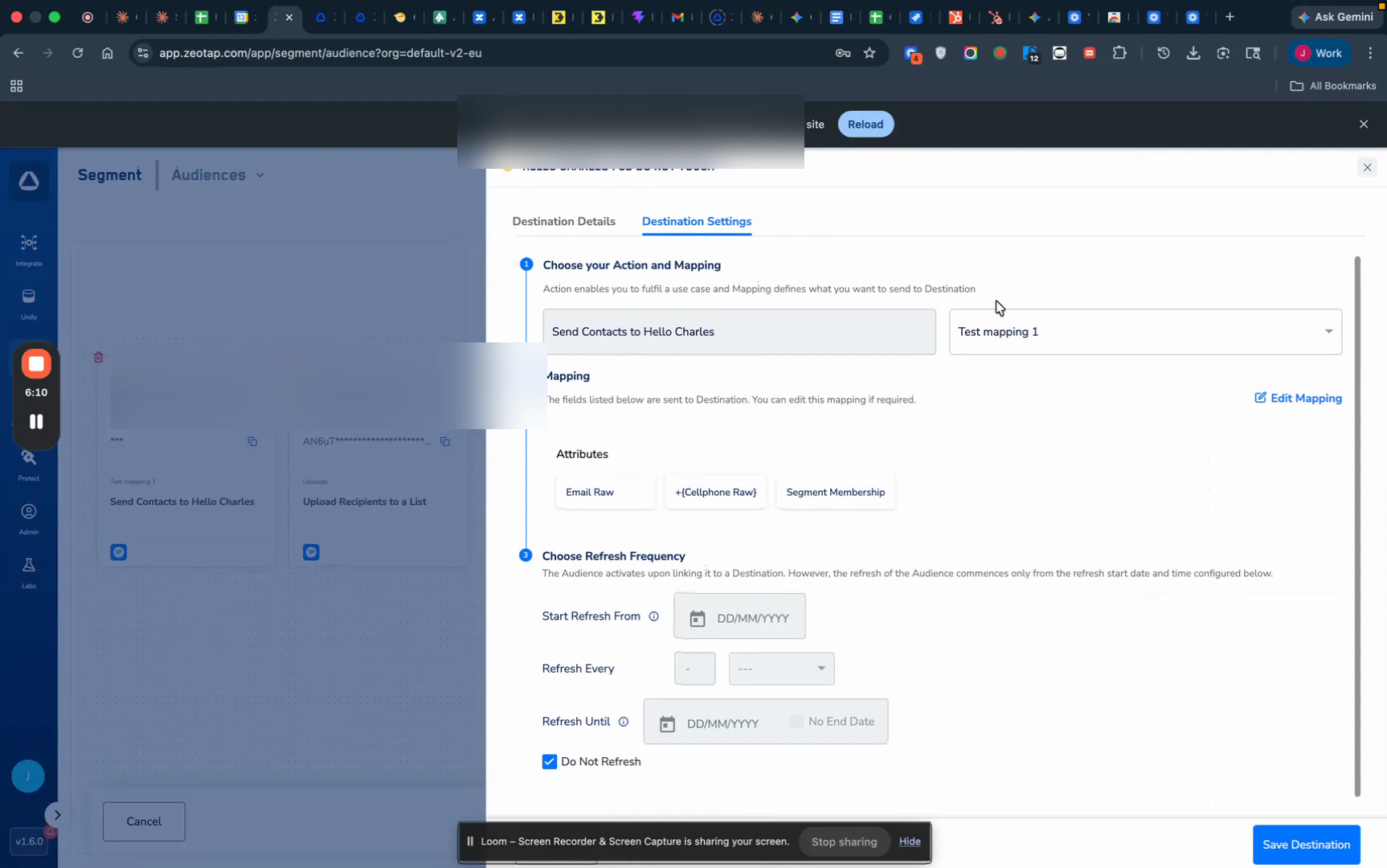
Task: Toggle the Do Not Refresh checkbox
Action: (x=550, y=762)
